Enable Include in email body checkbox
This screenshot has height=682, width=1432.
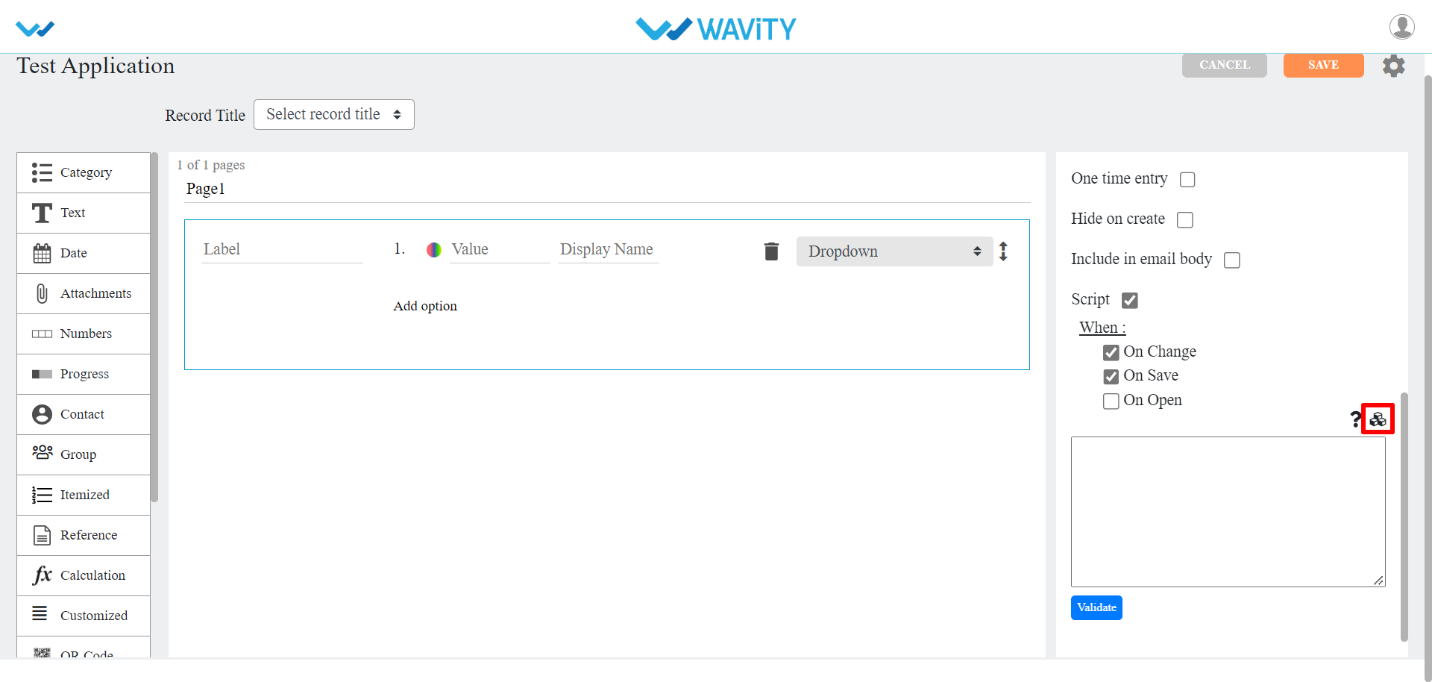[x=1232, y=260]
